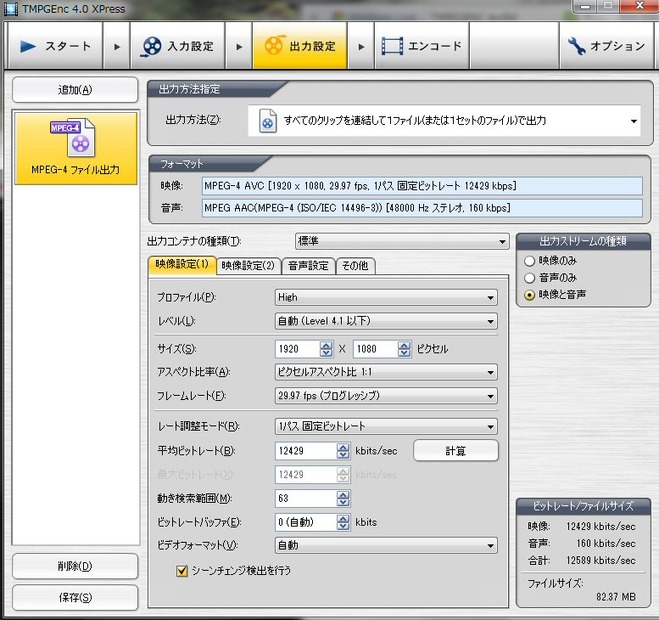Open ビデオフォーマット dropdown showing 自動

click(386, 546)
